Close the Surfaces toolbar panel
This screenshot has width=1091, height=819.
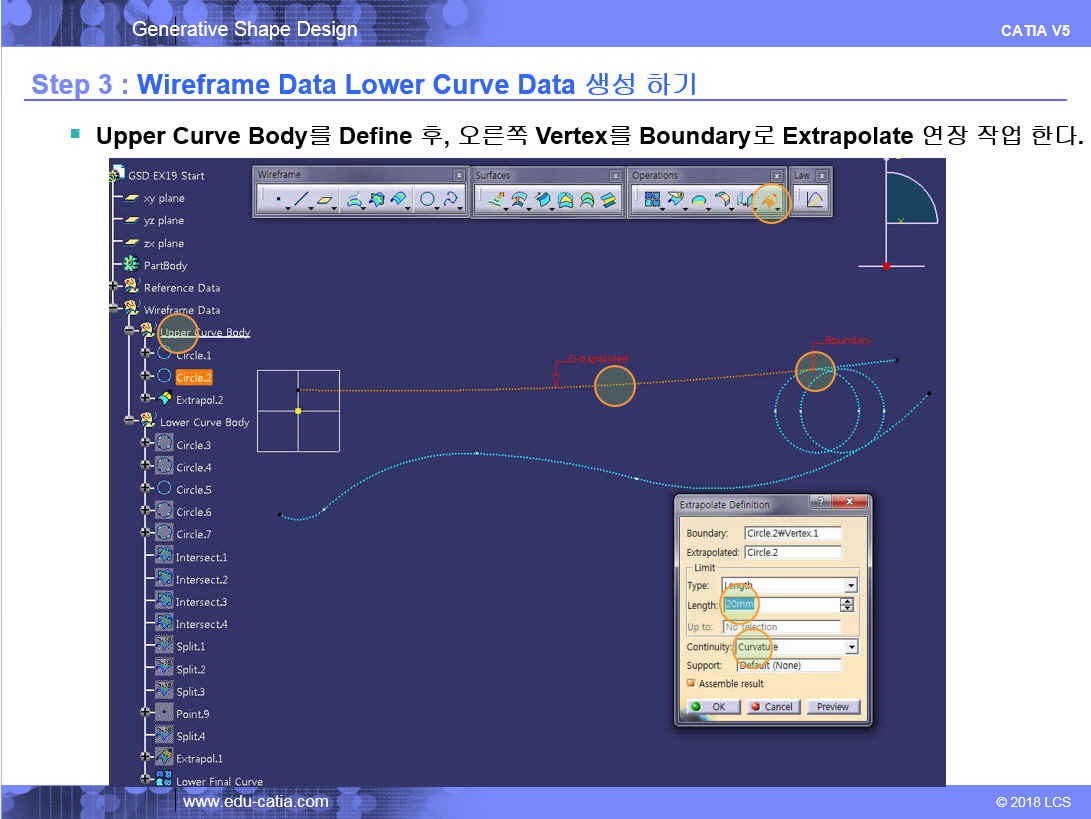tap(617, 176)
